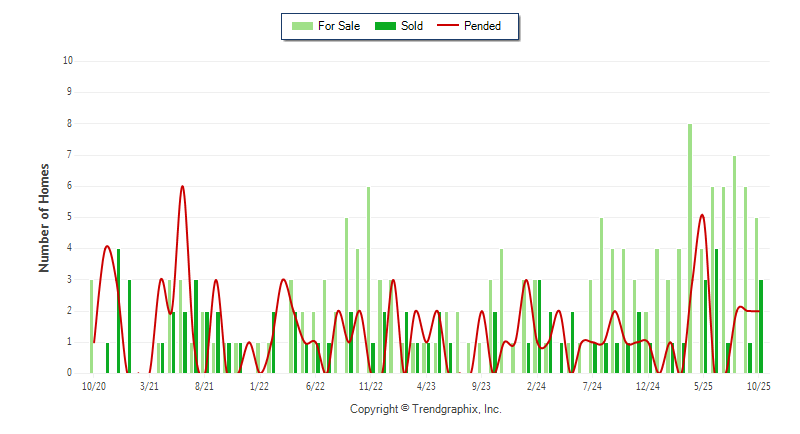
Task: Click the 10/20 x-axis date label
Action: click(94, 386)
